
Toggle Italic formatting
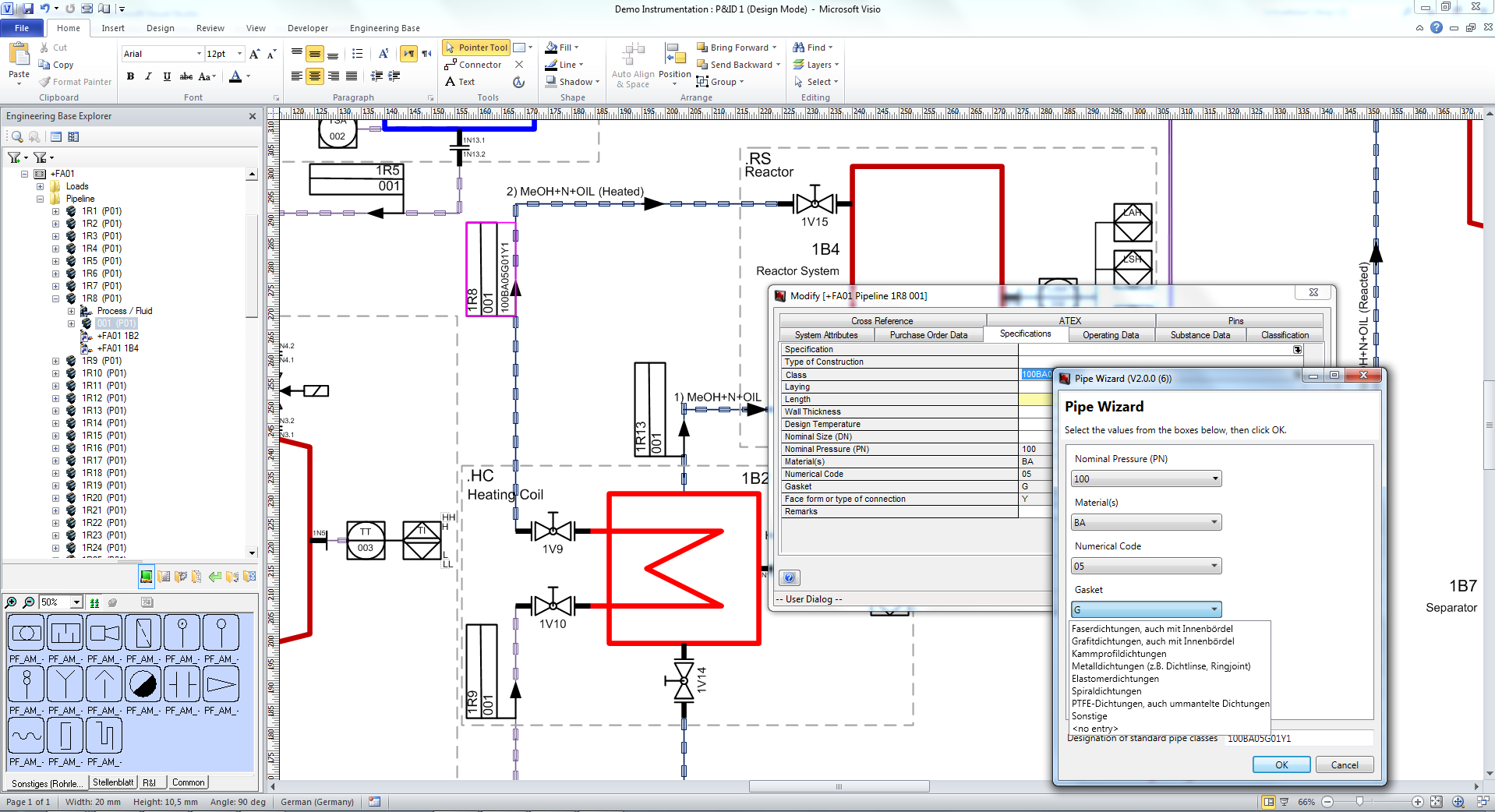[x=148, y=76]
